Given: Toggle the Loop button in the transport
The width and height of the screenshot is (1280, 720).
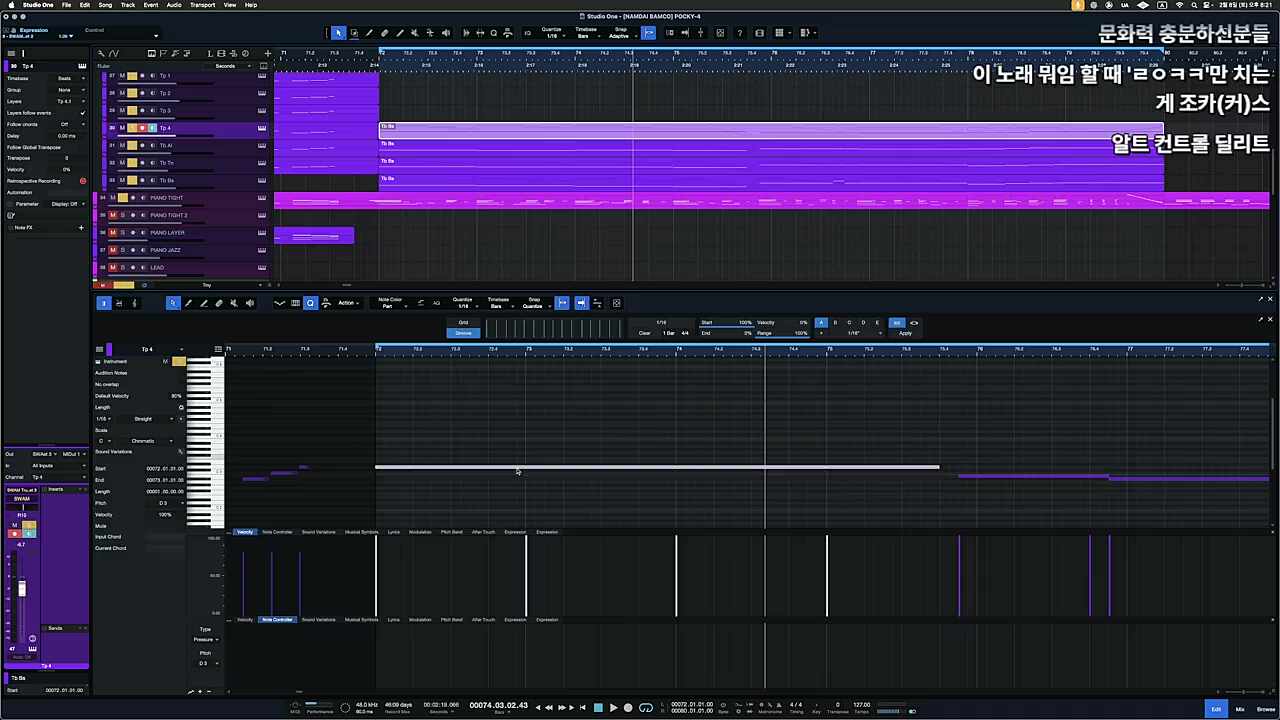Looking at the screenshot, I should pyautogui.click(x=646, y=708).
